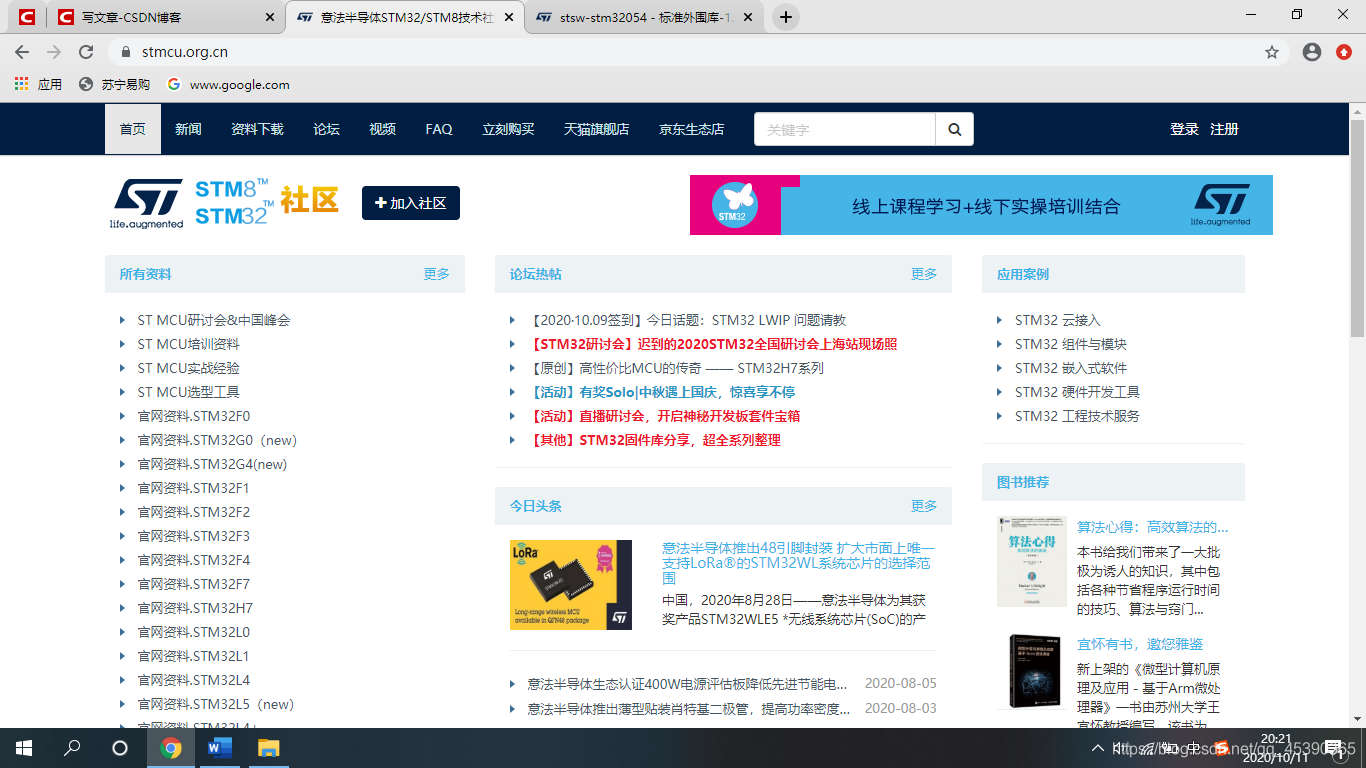Open the Apps shortcut in bookmarks bar
The width and height of the screenshot is (1366, 768).
[38, 84]
